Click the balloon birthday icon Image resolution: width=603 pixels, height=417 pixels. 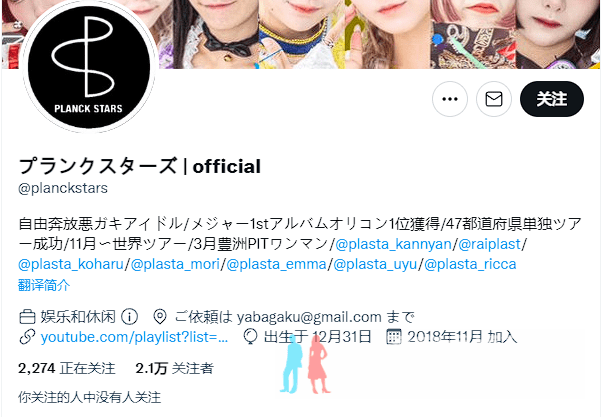pyautogui.click(x=250, y=337)
